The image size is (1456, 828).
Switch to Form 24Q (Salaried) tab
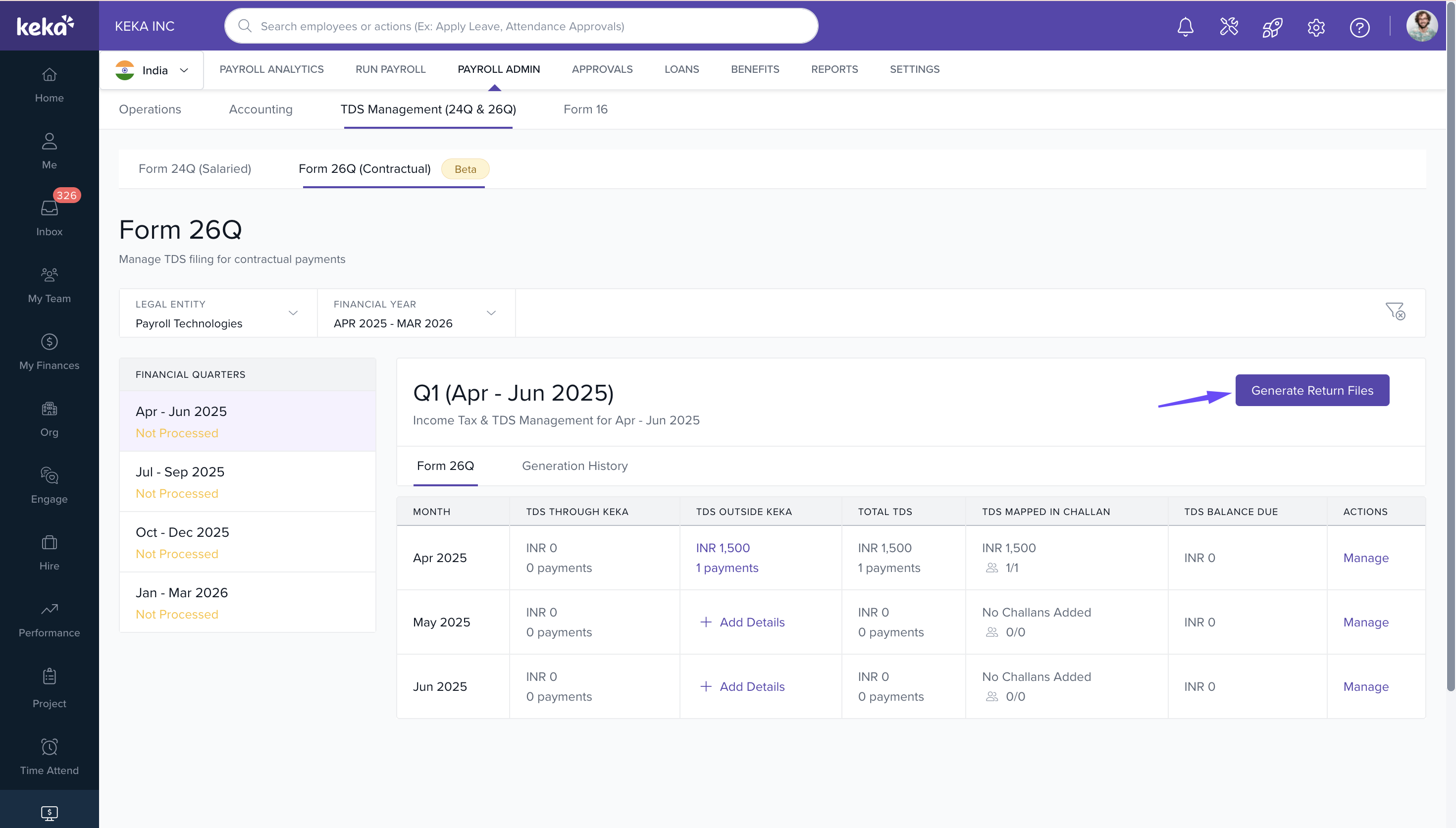point(195,169)
